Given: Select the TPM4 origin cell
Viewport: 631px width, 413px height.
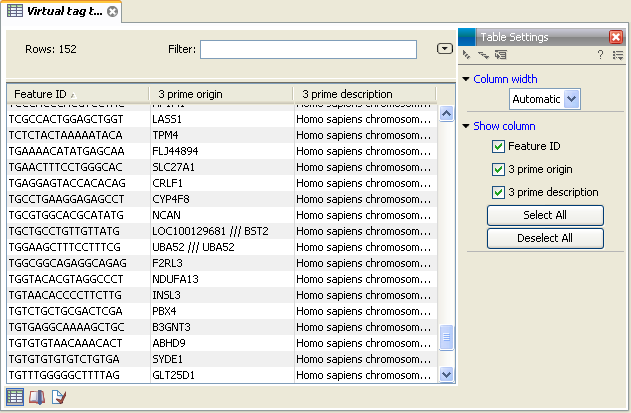Looking at the screenshot, I should (x=222, y=135).
